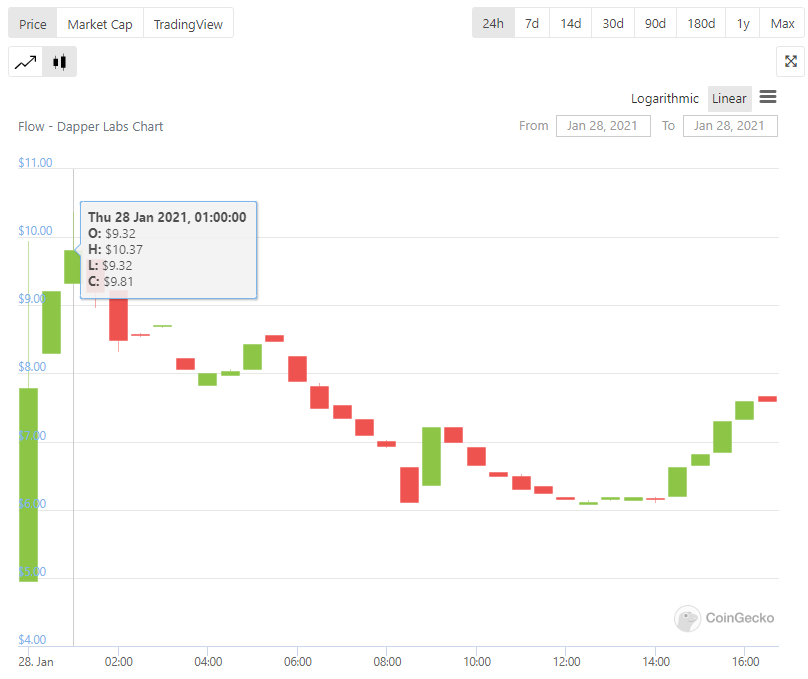The image size is (808, 679).
Task: Open fullscreen chart expand icon
Action: point(790,61)
